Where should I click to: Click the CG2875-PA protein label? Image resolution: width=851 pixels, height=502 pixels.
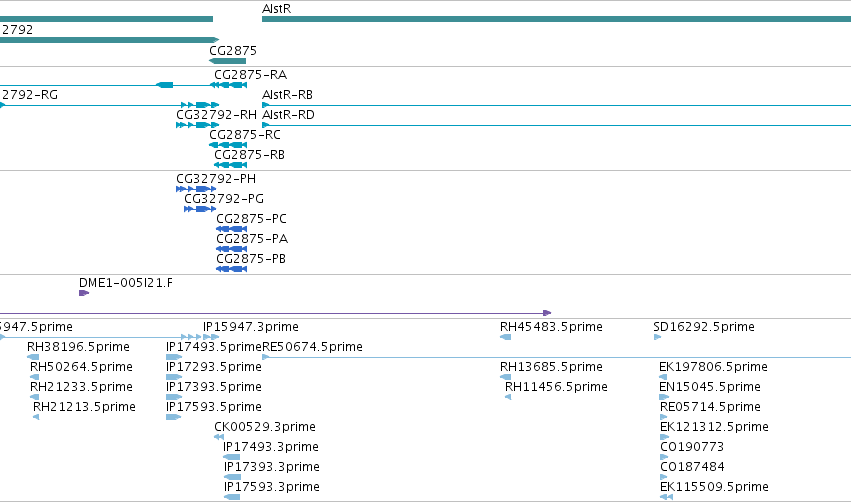(252, 239)
